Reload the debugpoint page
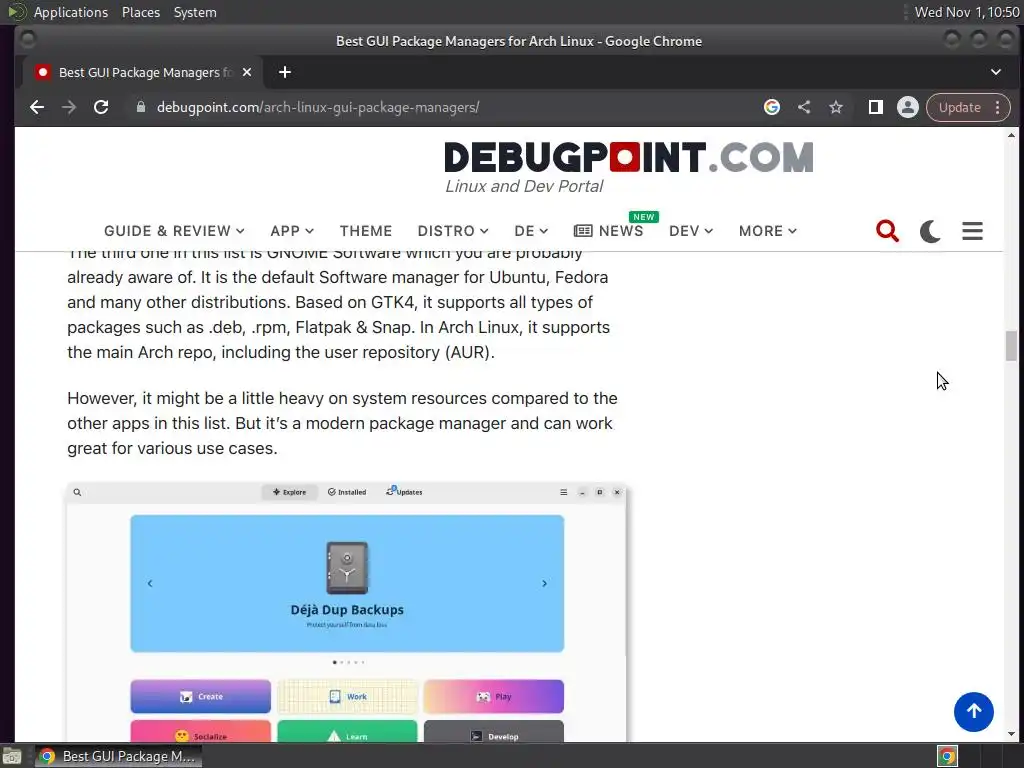The width and height of the screenshot is (1024, 768). [101, 107]
